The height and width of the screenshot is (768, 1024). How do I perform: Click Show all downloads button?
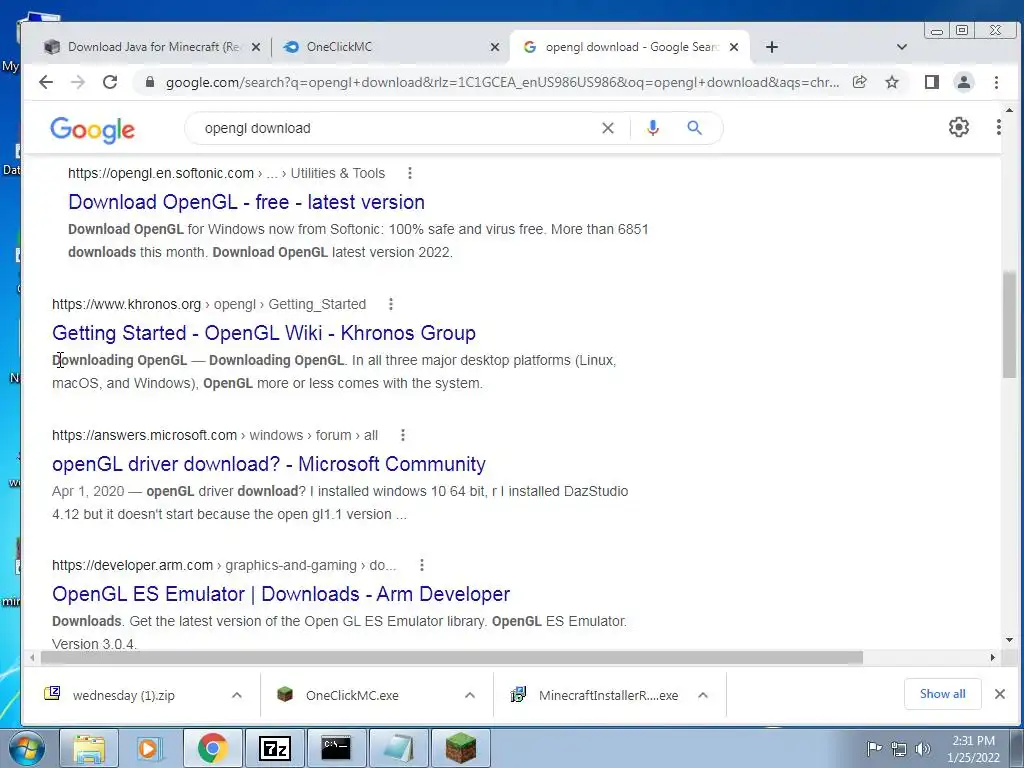(942, 694)
